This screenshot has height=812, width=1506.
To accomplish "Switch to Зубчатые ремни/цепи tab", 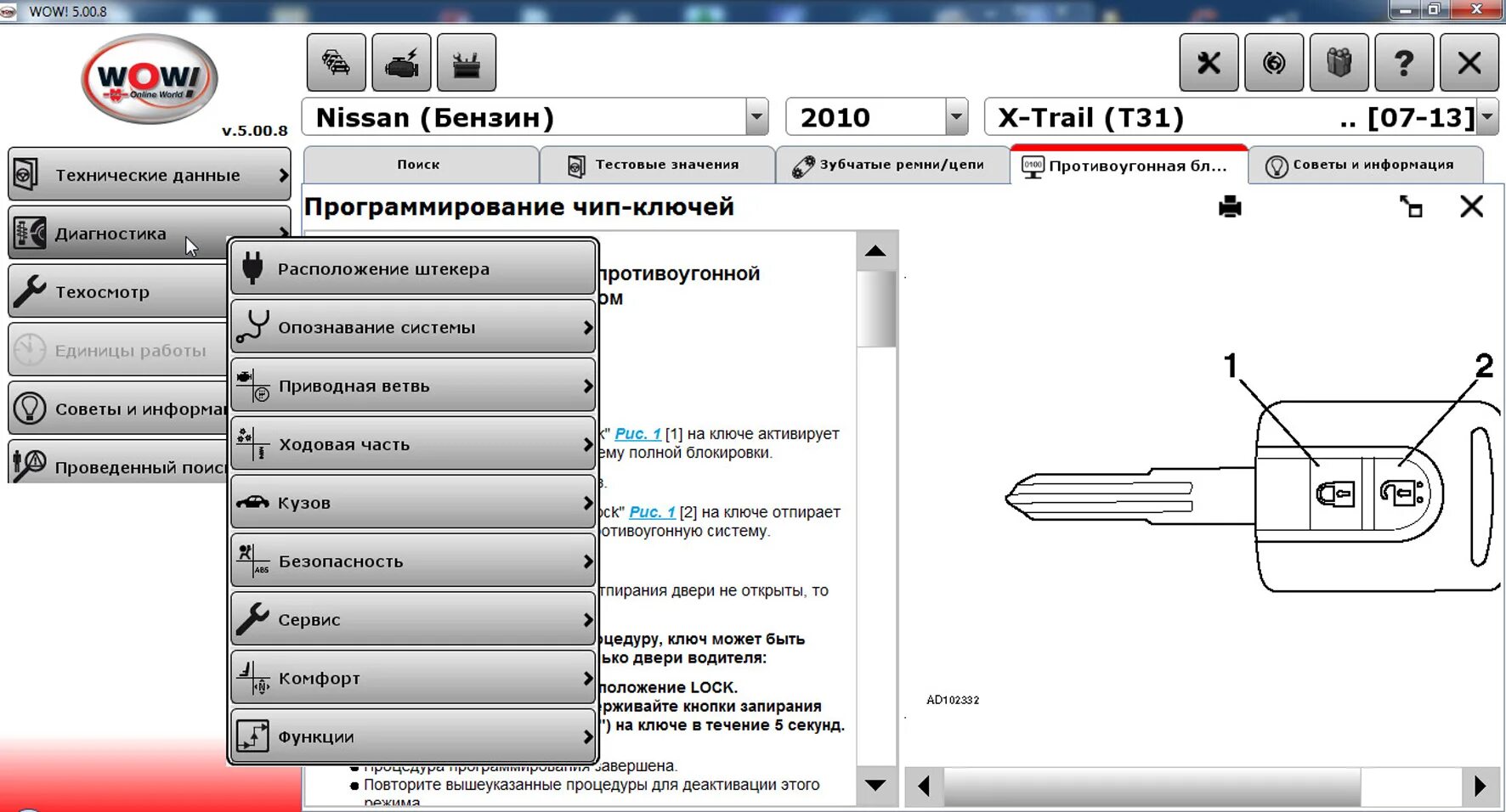I will tap(892, 165).
